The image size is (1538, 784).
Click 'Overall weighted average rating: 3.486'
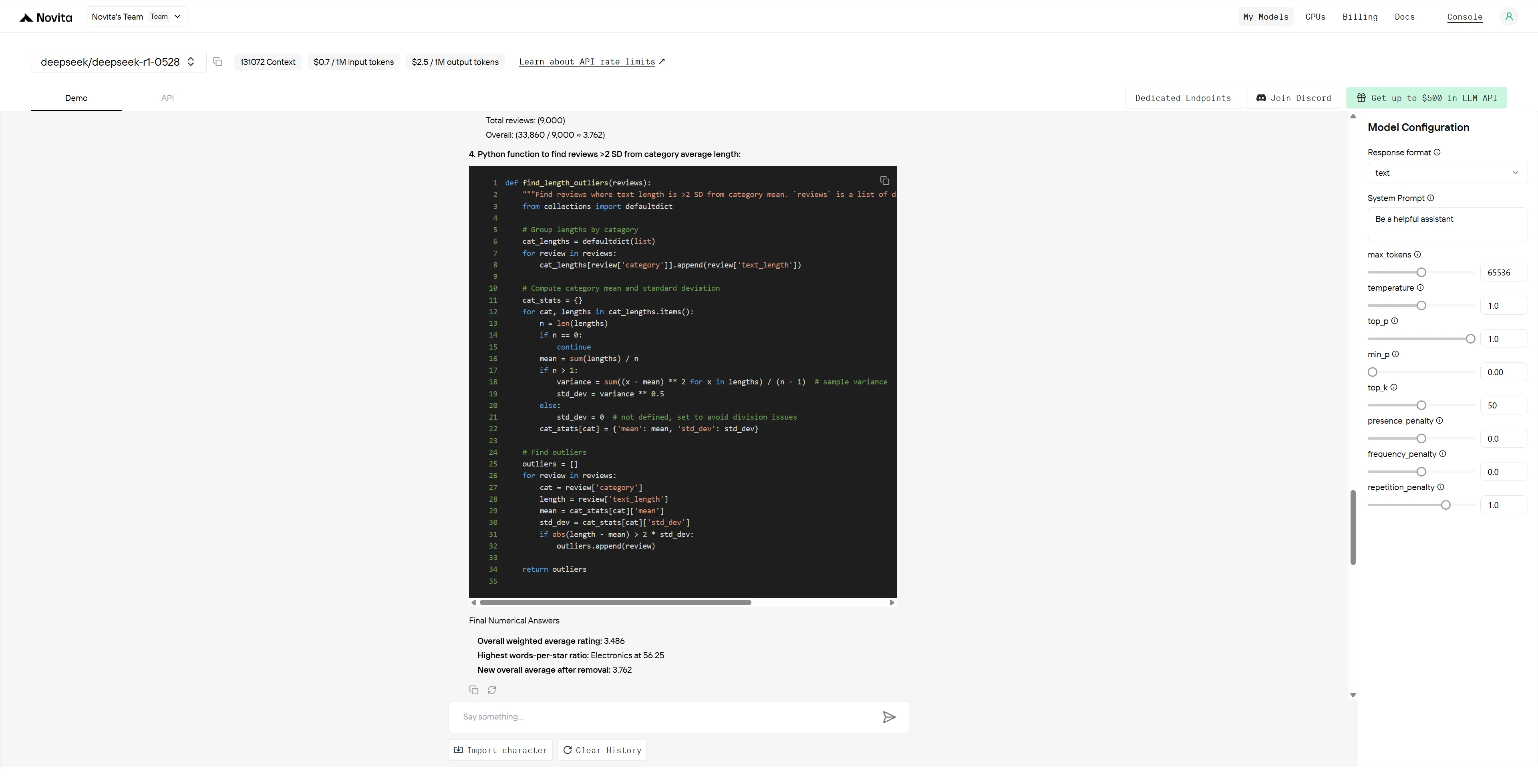(550, 641)
